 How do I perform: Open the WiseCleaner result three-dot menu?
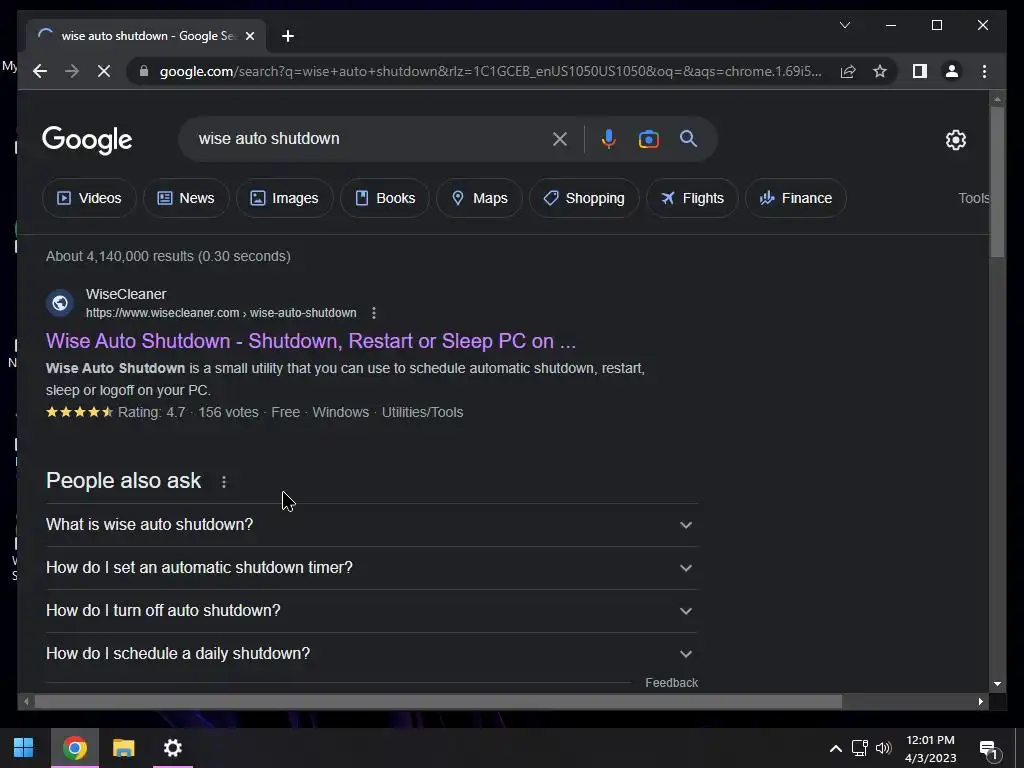pos(374,313)
